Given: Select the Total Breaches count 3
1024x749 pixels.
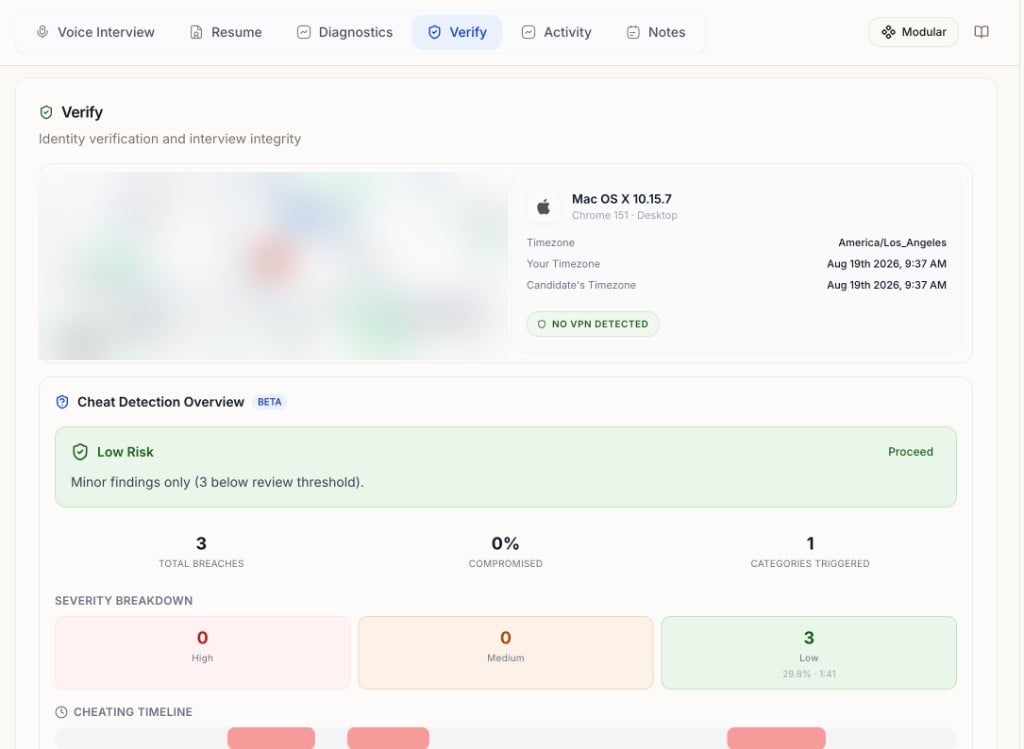Looking at the screenshot, I should pos(201,543).
